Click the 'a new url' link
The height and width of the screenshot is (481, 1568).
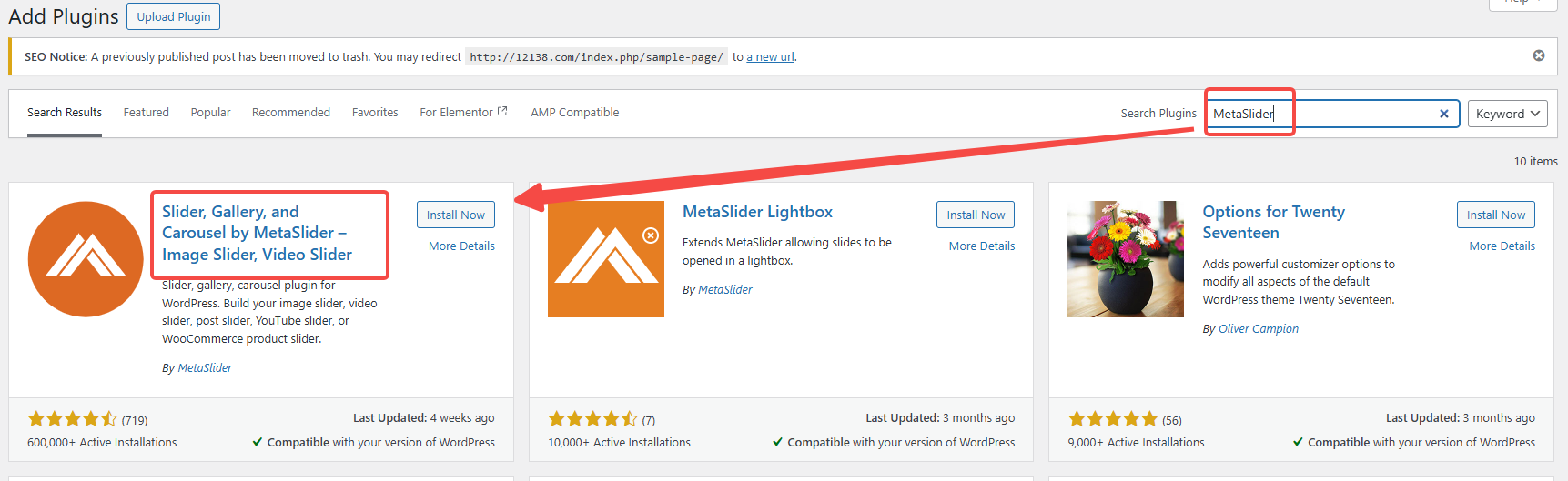(770, 56)
